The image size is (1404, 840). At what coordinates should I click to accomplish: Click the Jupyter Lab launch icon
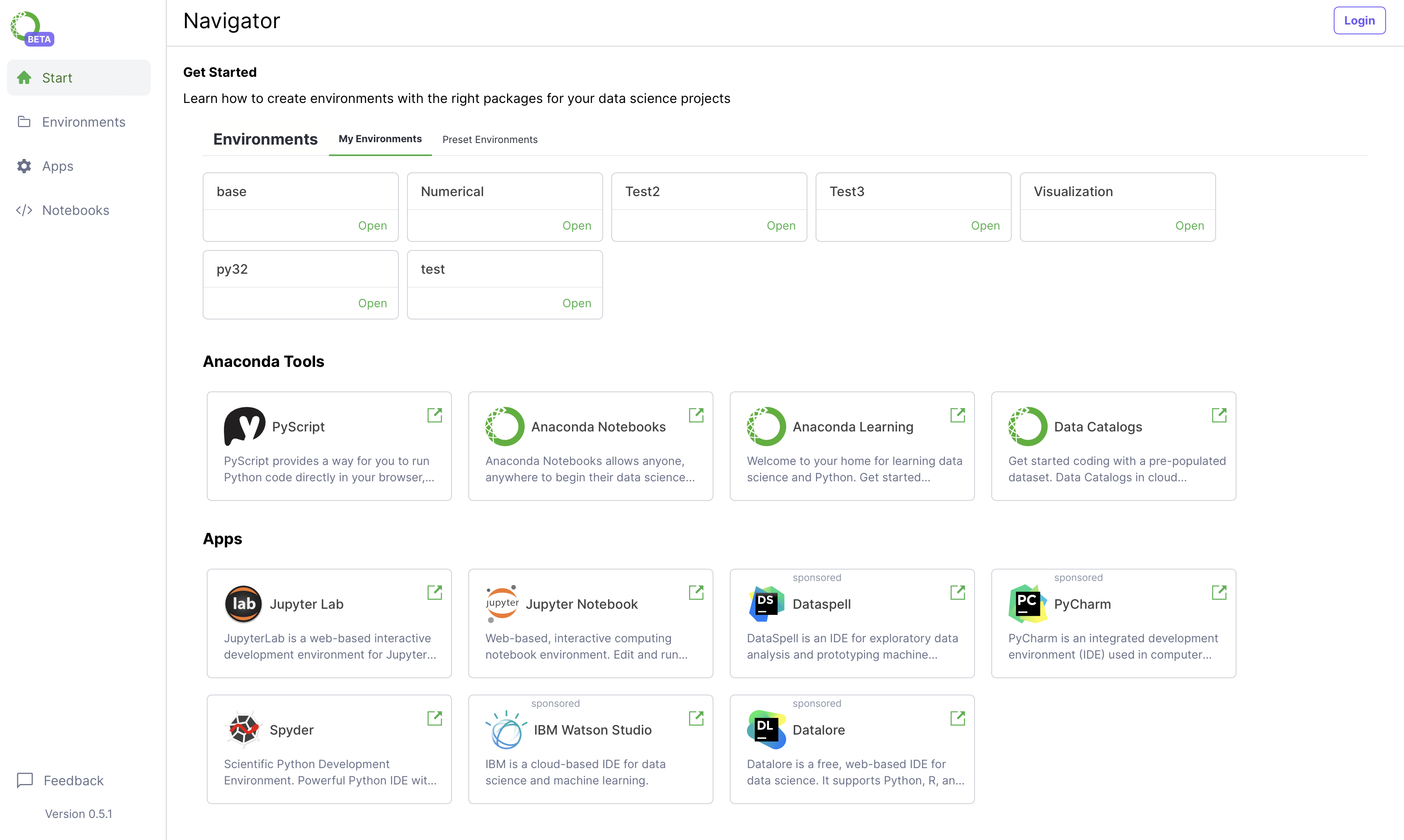pos(434,592)
